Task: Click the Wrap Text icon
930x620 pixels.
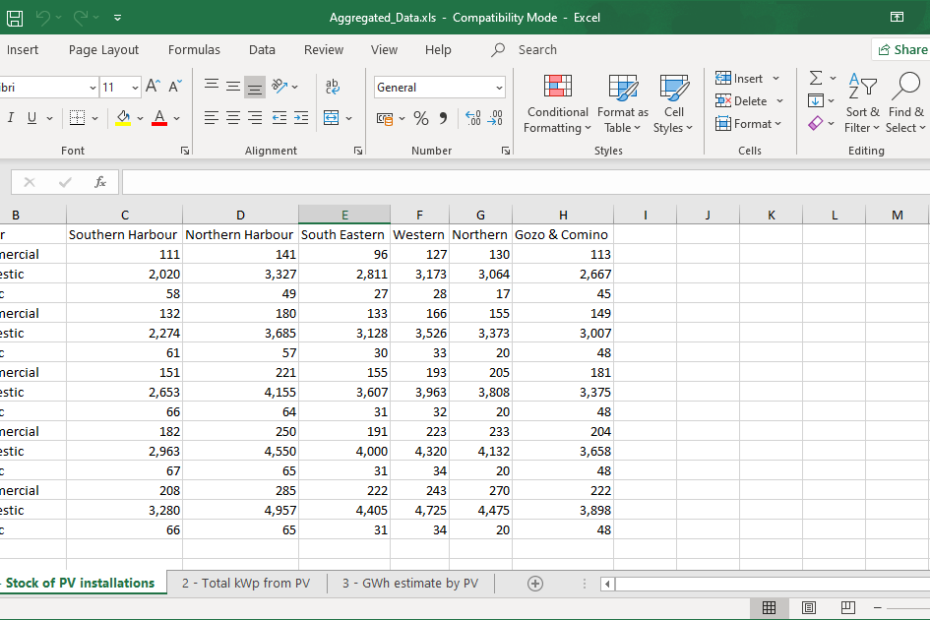Action: (333, 87)
